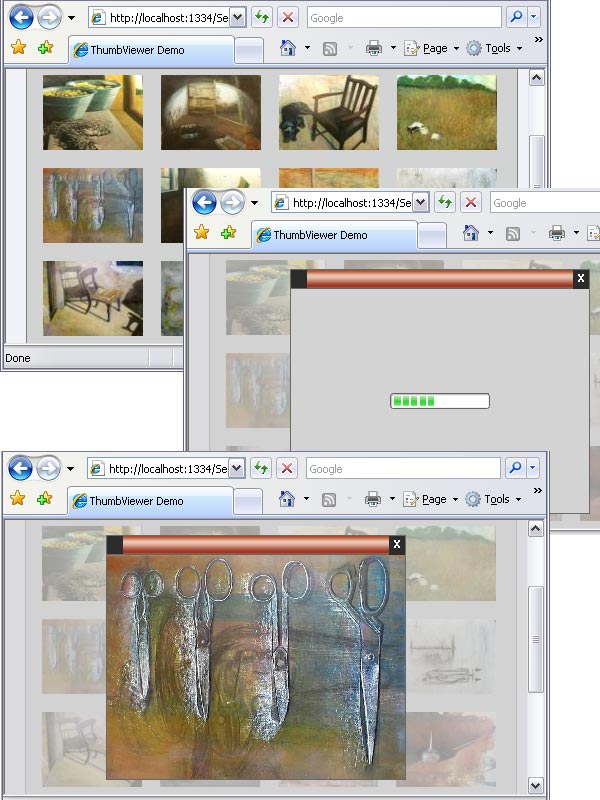Click Refresh icon in middle browser window
600x800 pixels.
445,203
